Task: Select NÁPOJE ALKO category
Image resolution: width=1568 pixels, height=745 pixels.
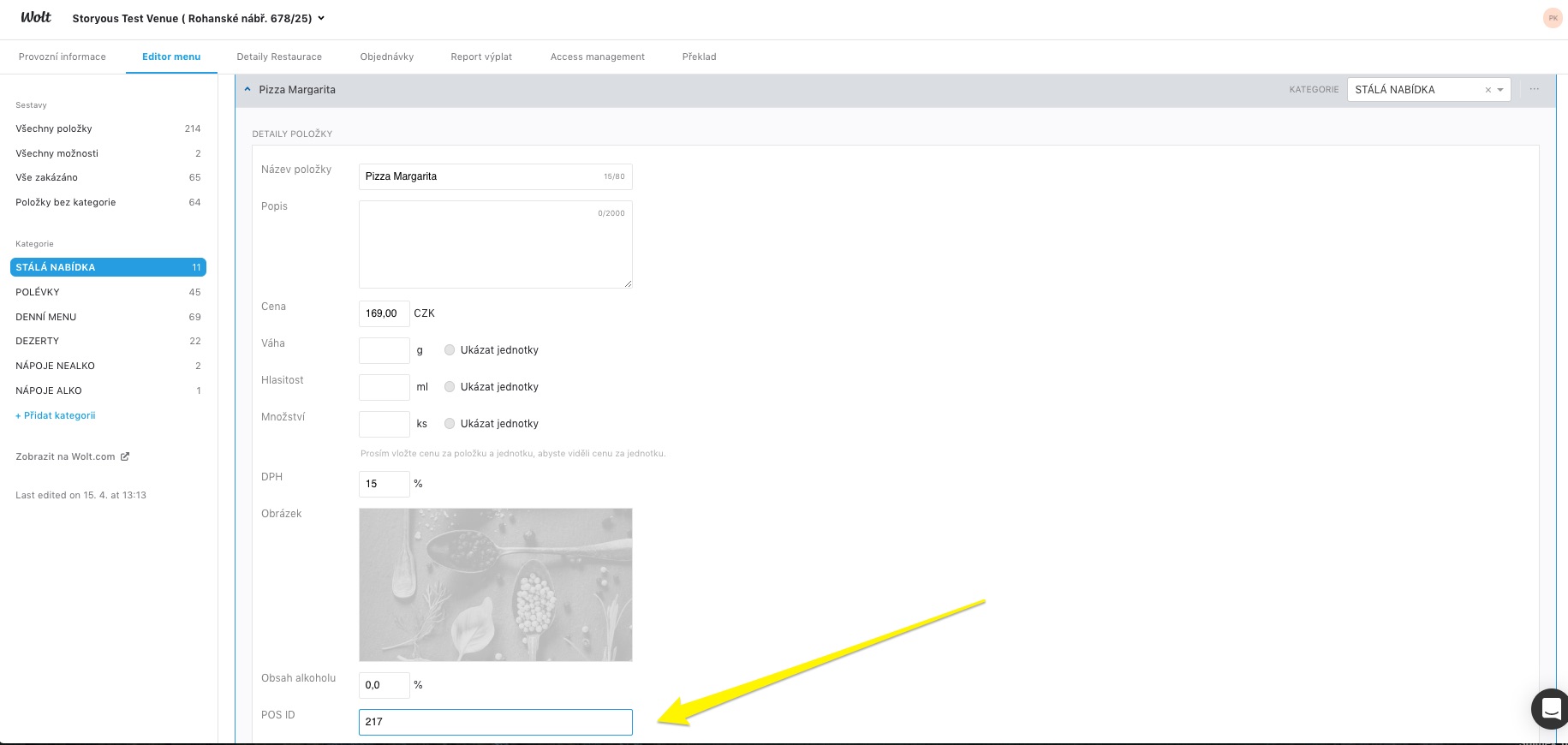Action: point(108,390)
